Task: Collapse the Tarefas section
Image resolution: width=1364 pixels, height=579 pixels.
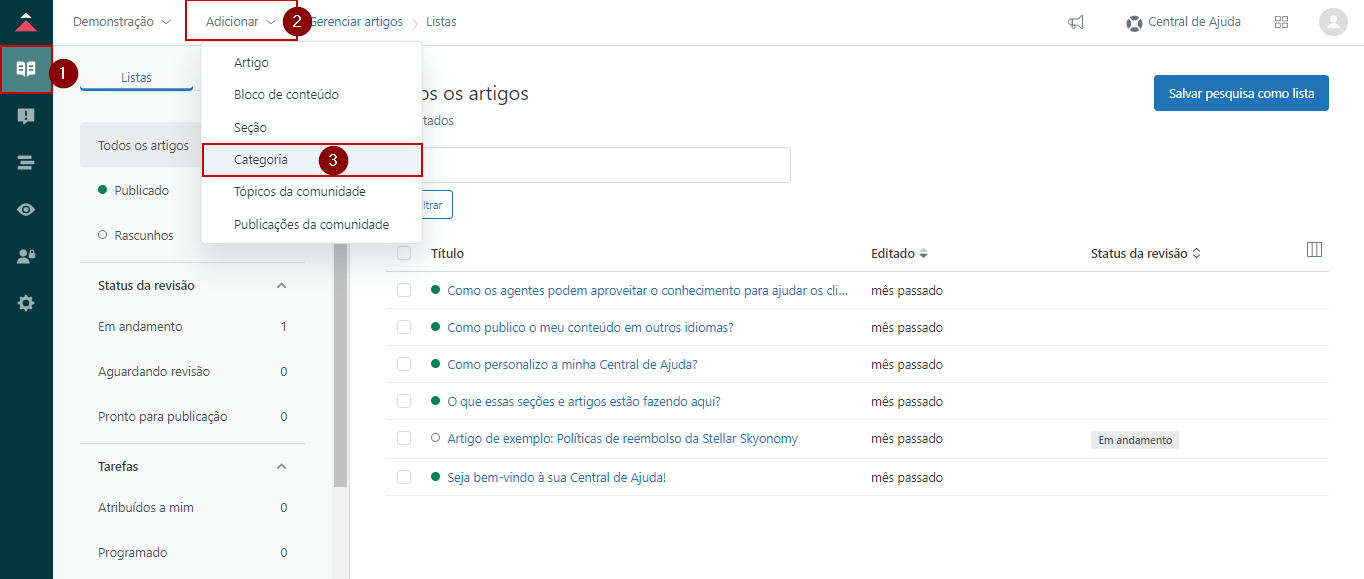Action: click(x=281, y=467)
